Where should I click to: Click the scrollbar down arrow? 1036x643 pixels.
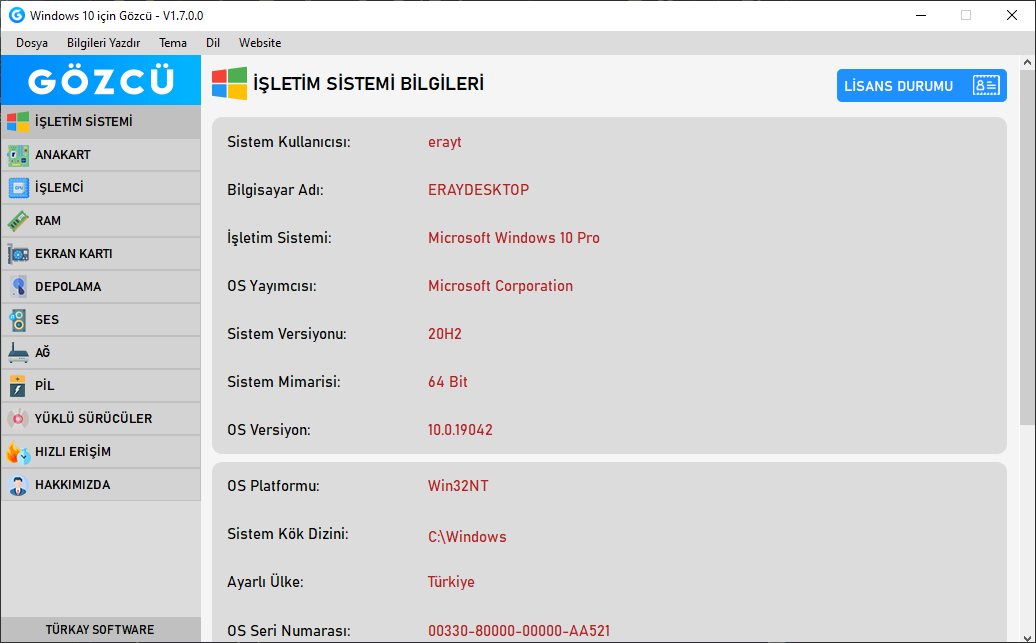click(x=1027, y=636)
